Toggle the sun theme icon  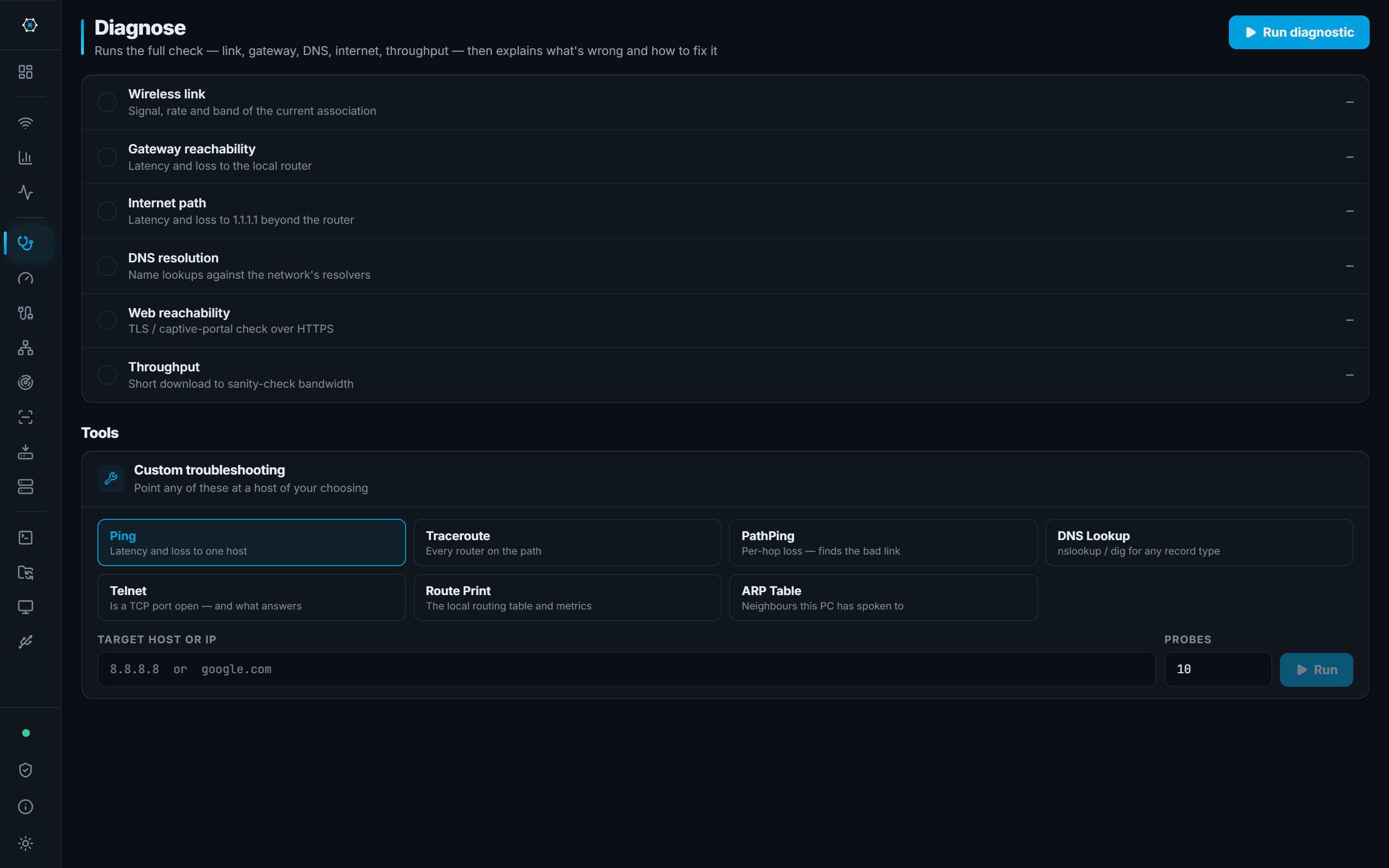click(25, 843)
